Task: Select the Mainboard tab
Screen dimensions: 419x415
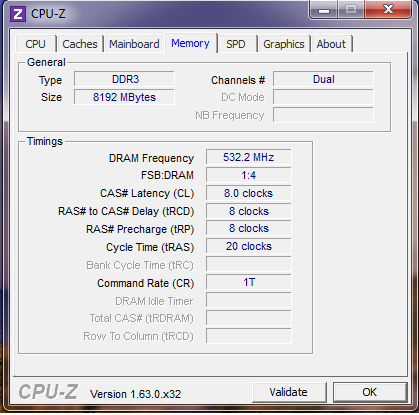Action: pyautogui.click(x=134, y=44)
